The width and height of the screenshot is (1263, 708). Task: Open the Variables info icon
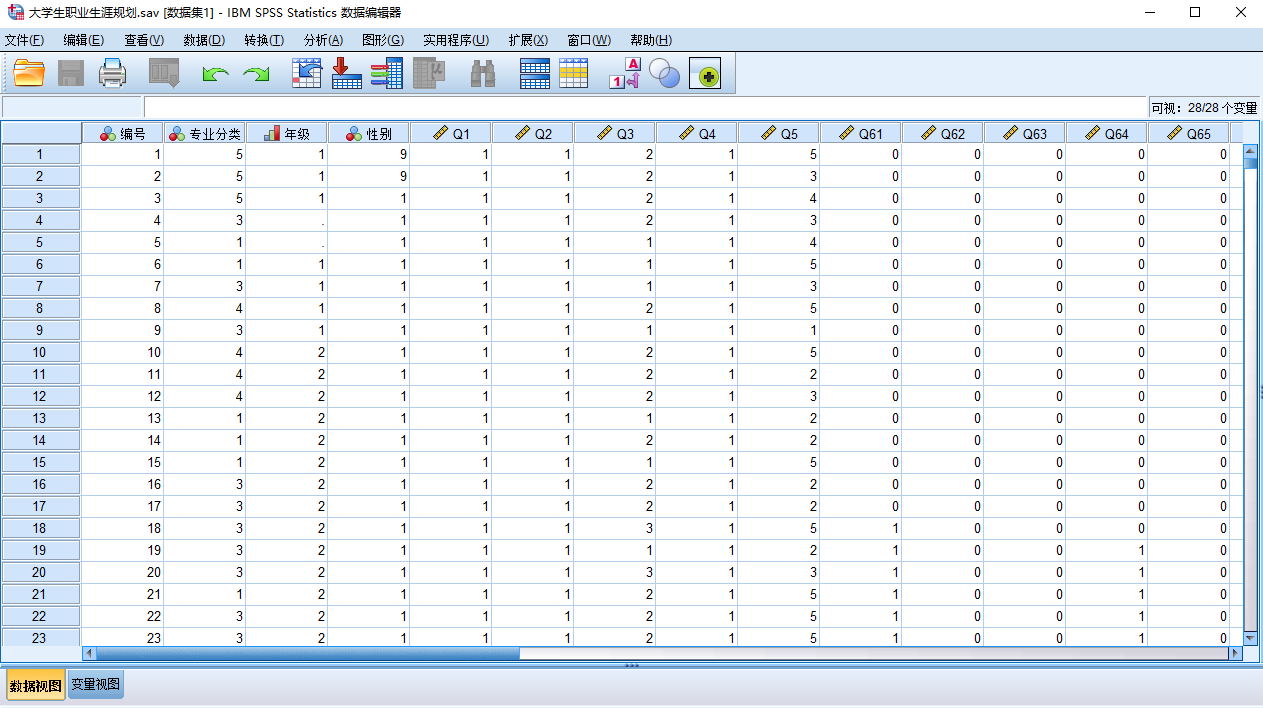pos(386,73)
